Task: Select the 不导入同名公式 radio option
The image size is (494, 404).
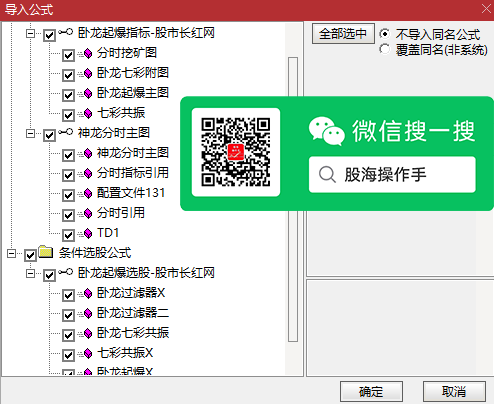Action: pyautogui.click(x=385, y=34)
